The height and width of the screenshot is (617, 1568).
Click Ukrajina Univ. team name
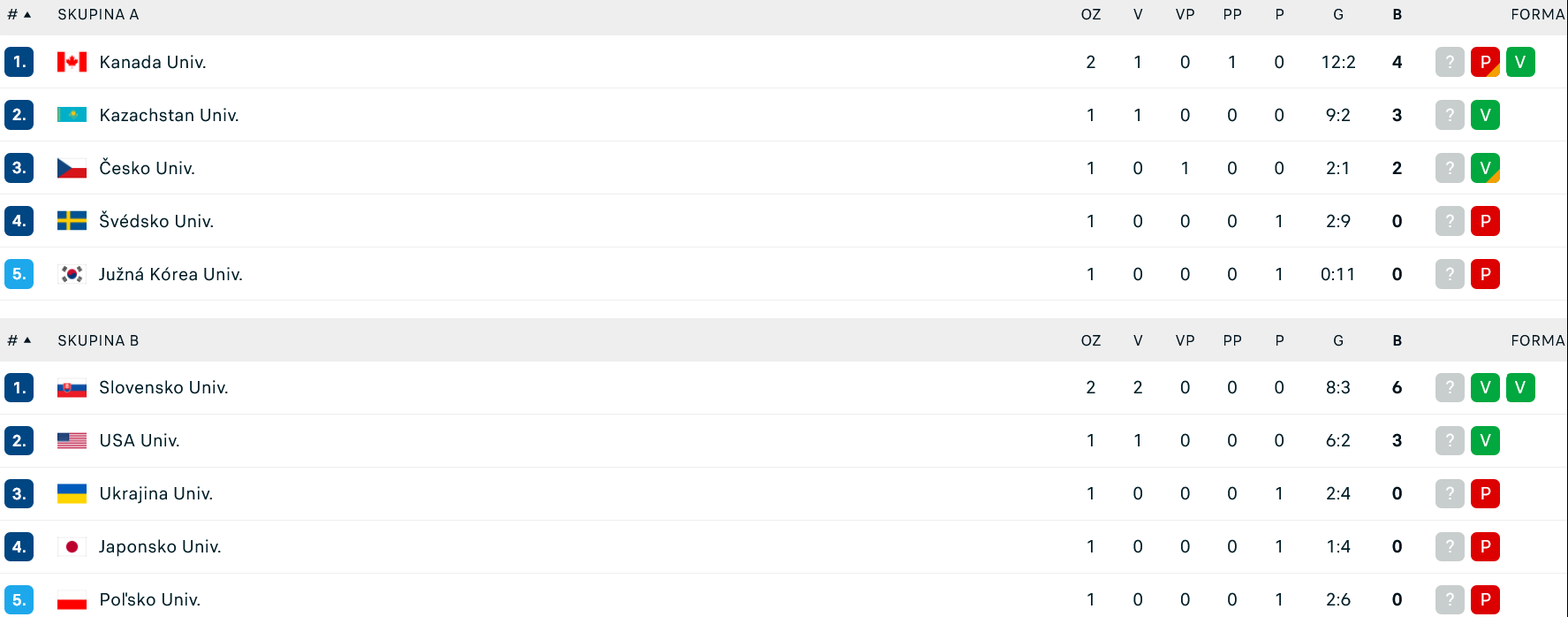point(155,494)
